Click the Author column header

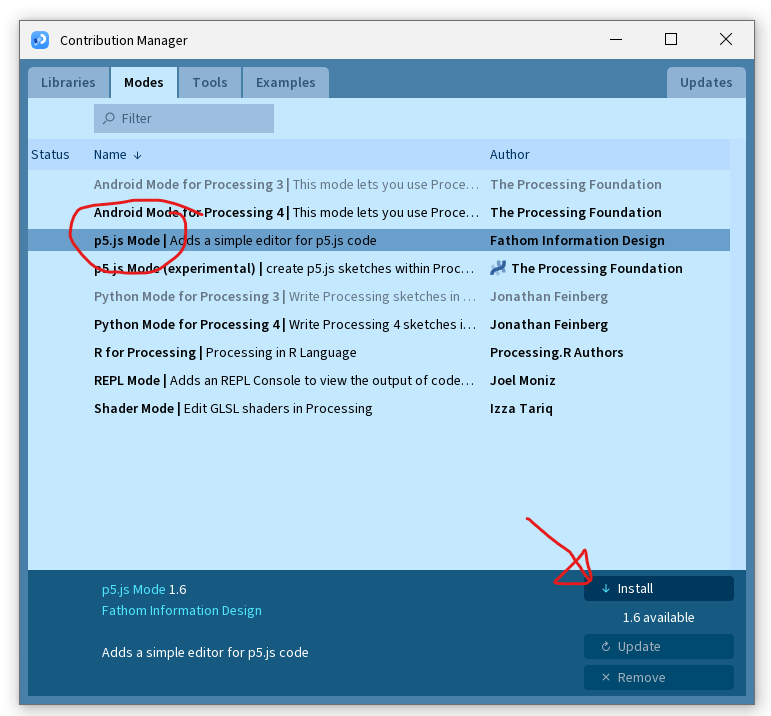[509, 155]
